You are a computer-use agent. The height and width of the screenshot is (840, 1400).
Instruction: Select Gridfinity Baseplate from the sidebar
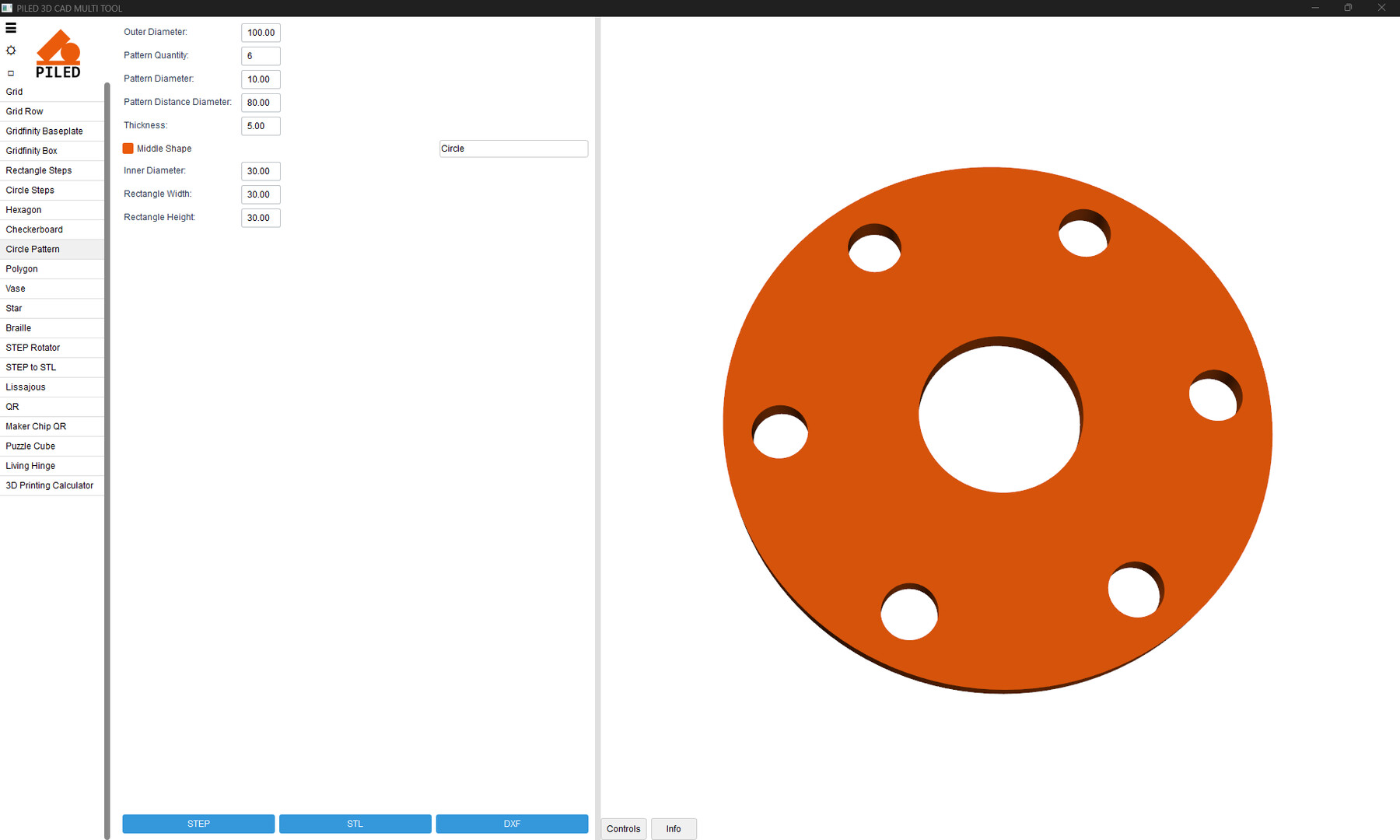coord(44,131)
